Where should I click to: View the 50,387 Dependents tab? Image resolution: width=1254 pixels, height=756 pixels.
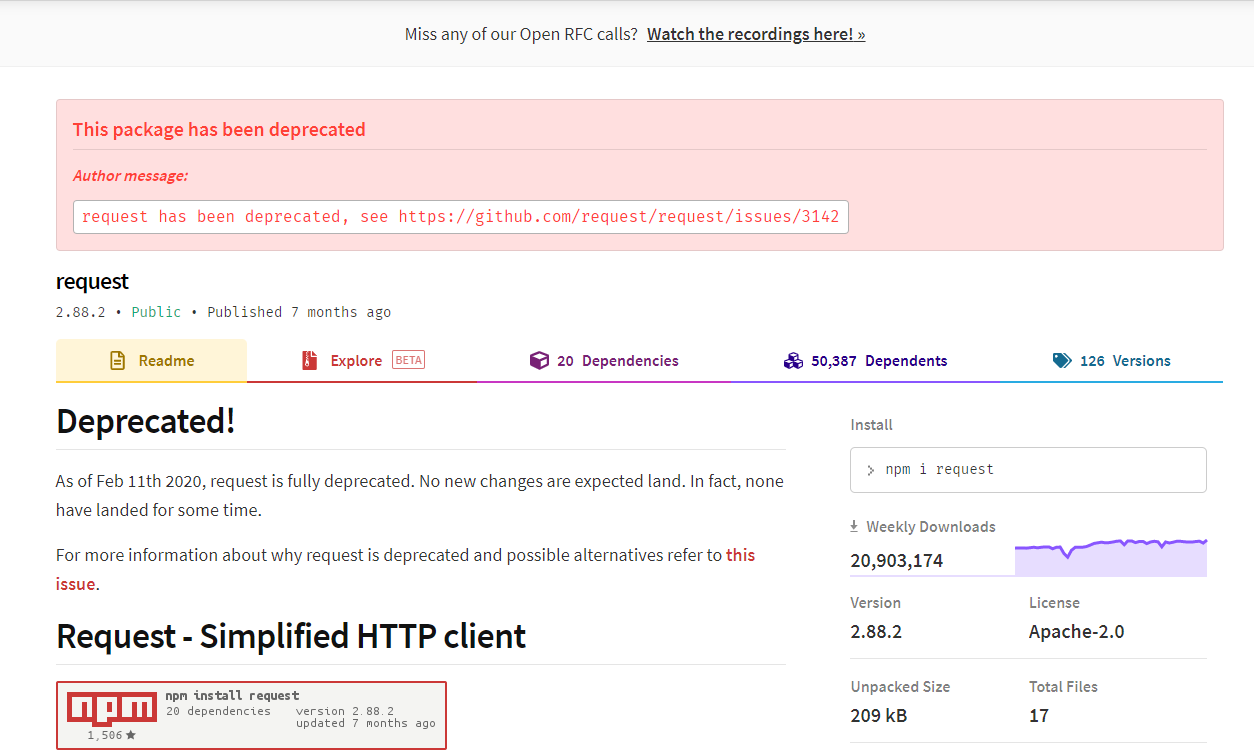click(865, 361)
